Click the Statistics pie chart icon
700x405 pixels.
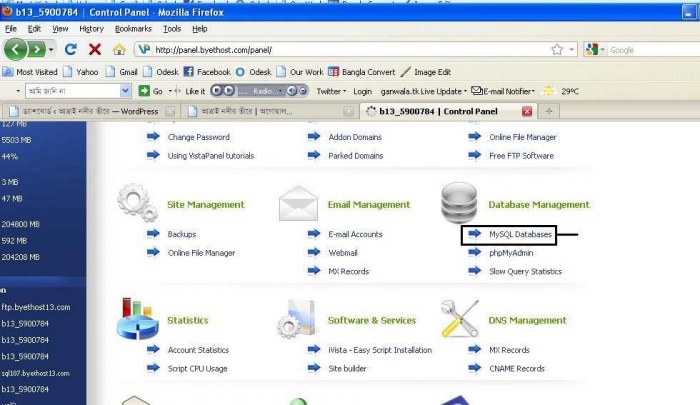click(138, 319)
